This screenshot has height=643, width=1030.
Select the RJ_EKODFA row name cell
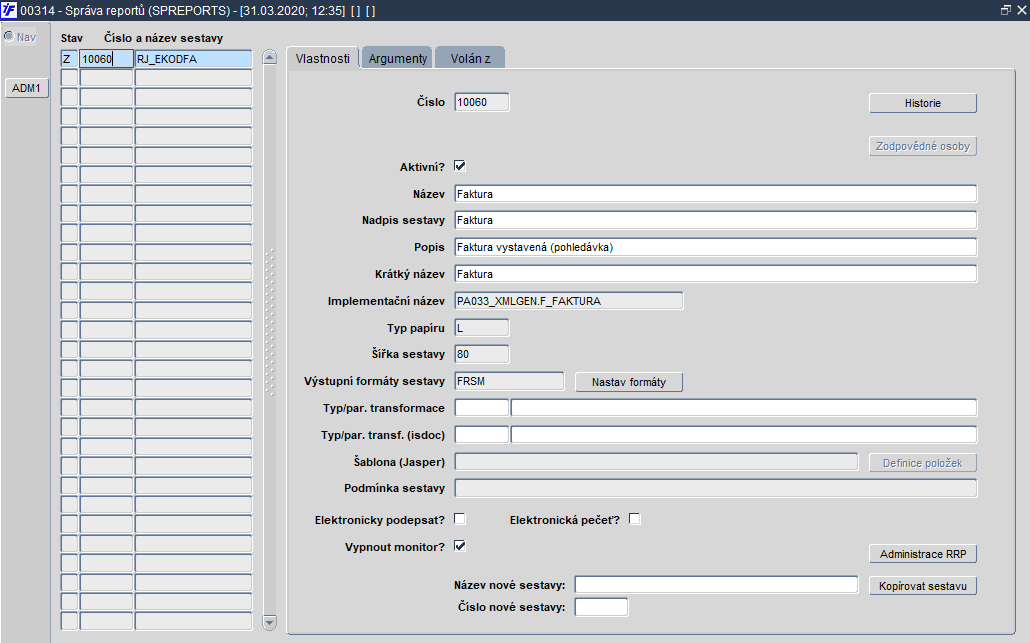coord(193,59)
